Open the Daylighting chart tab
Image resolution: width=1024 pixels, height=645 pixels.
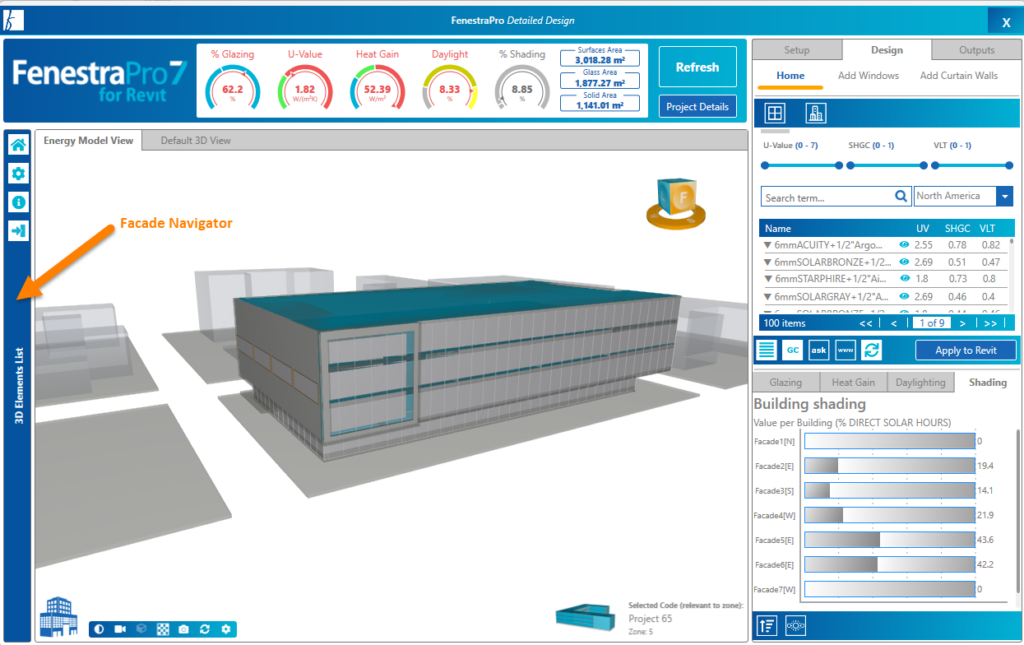coord(920,383)
